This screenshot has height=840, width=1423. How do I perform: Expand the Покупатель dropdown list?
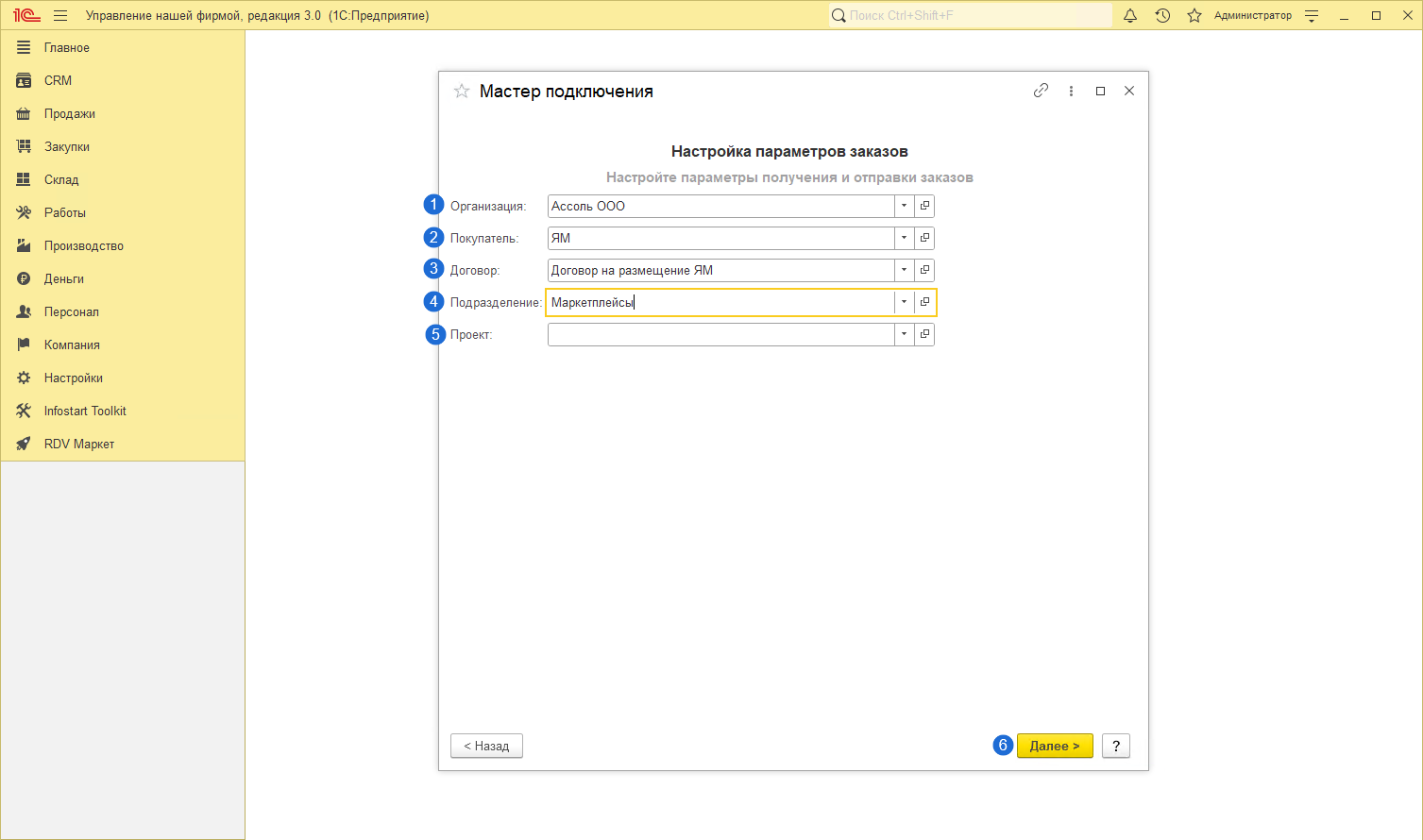(904, 238)
